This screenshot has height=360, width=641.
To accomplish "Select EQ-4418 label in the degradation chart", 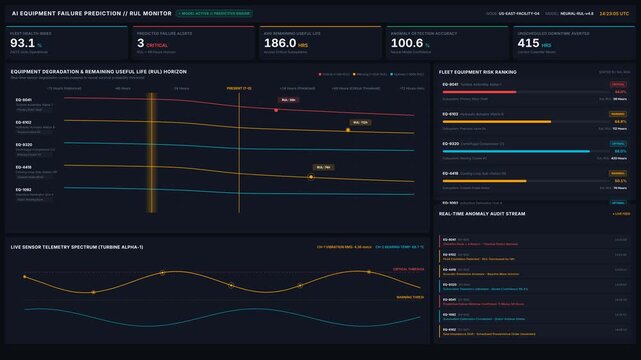I will [24, 167].
